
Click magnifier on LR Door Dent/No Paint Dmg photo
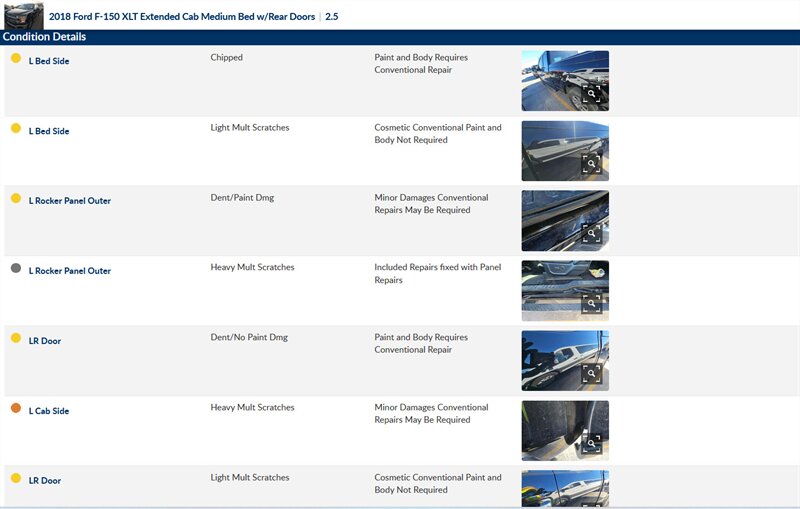coord(592,374)
